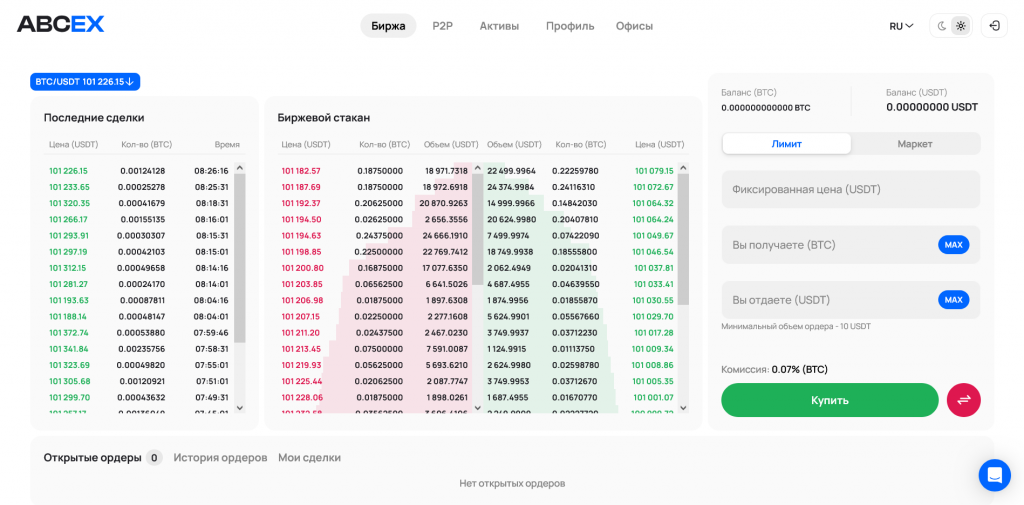1024x505 pixels.
Task: Open the support chat widget
Action: click(x=994, y=475)
